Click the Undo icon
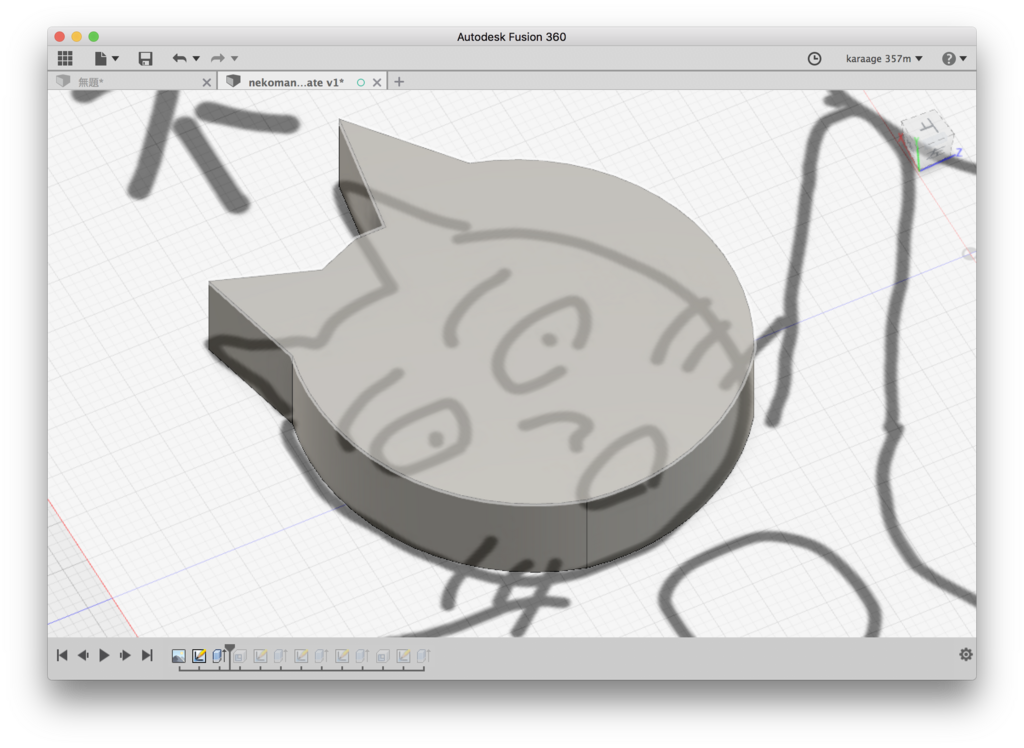The height and width of the screenshot is (748, 1024). [180, 58]
